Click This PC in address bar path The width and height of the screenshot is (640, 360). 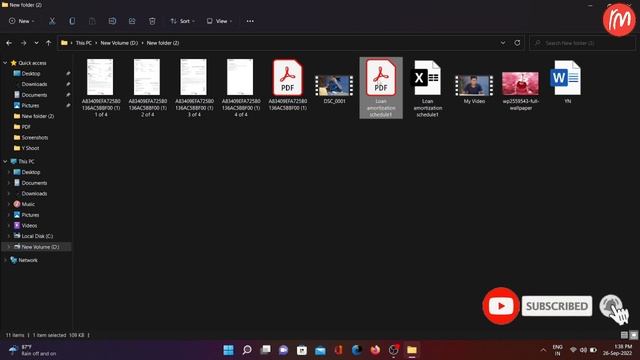84,43
